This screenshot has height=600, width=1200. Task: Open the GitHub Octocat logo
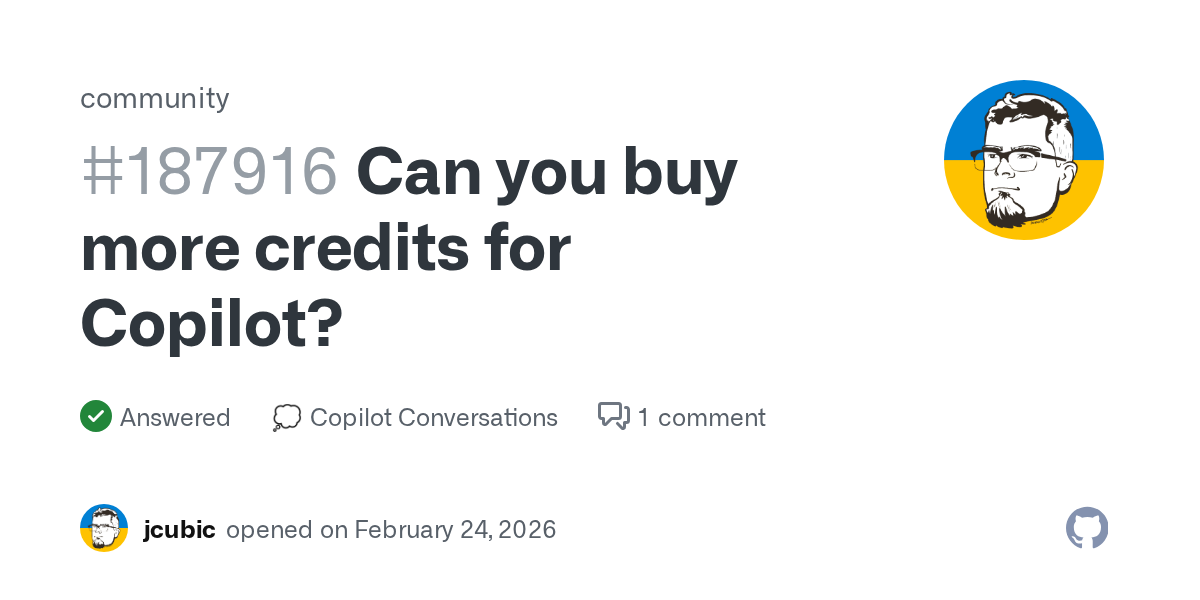[1087, 528]
